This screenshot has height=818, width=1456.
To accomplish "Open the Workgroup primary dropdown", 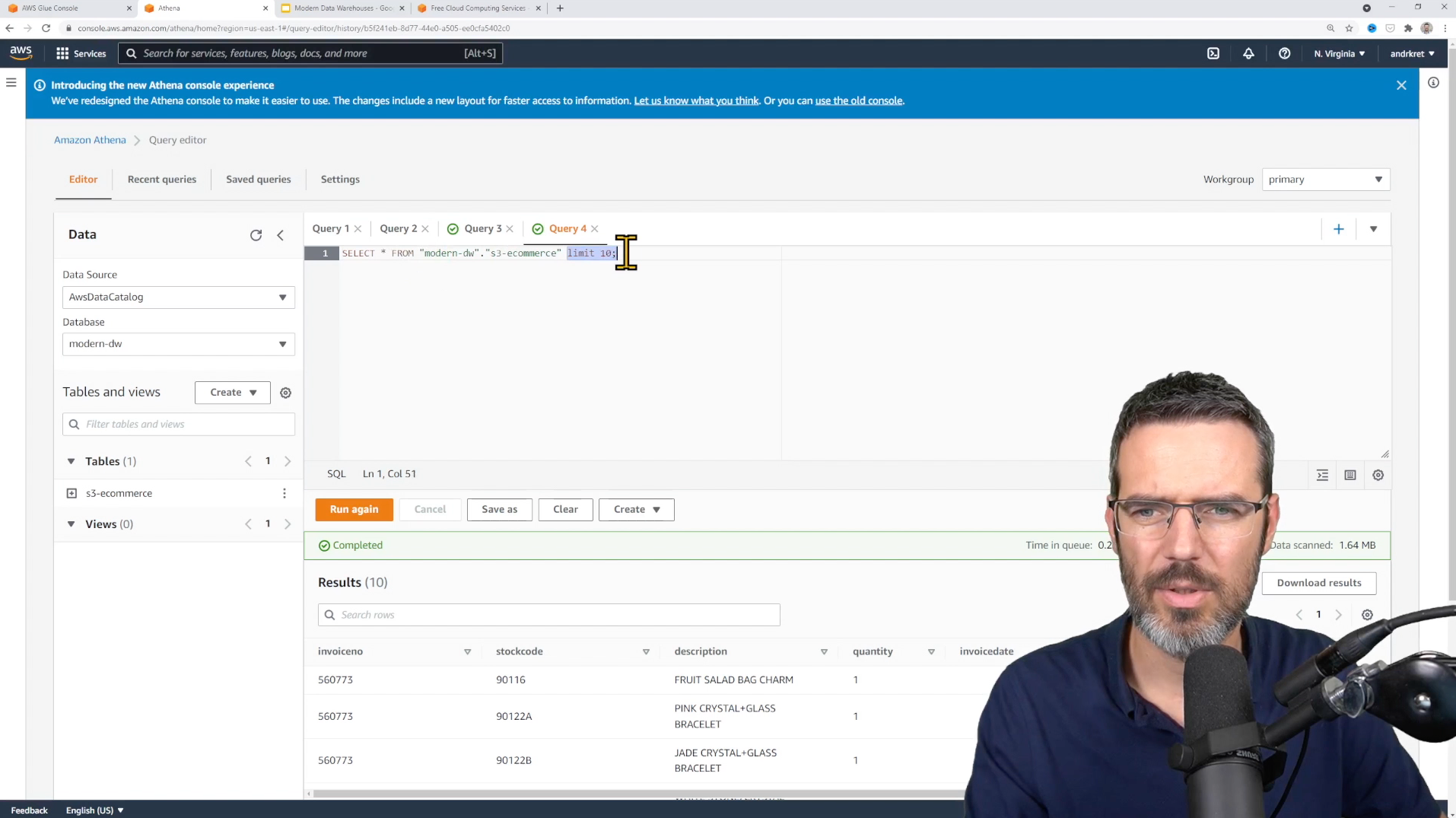I will click(1325, 180).
